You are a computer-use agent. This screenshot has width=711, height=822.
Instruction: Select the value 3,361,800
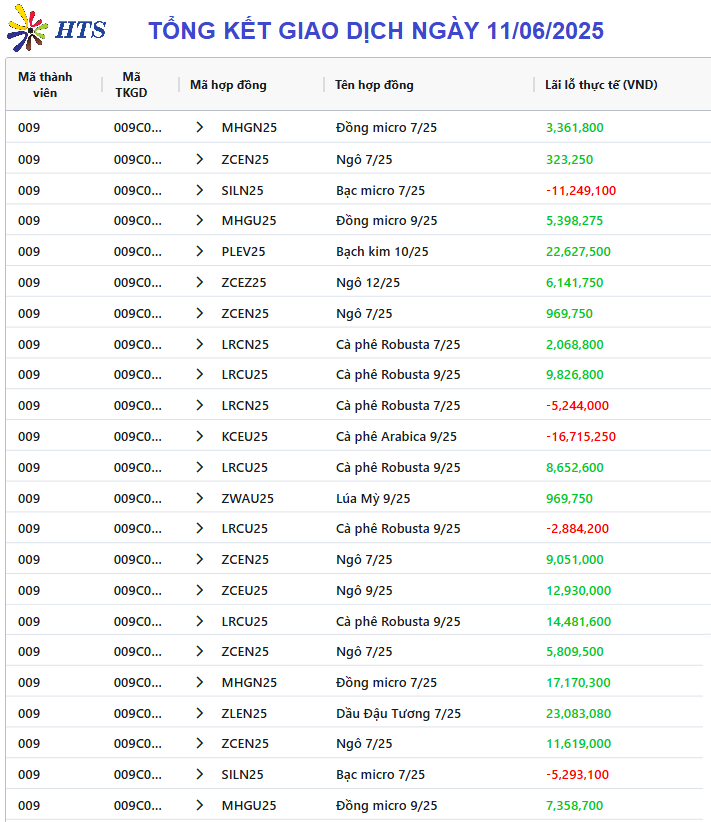coord(575,127)
